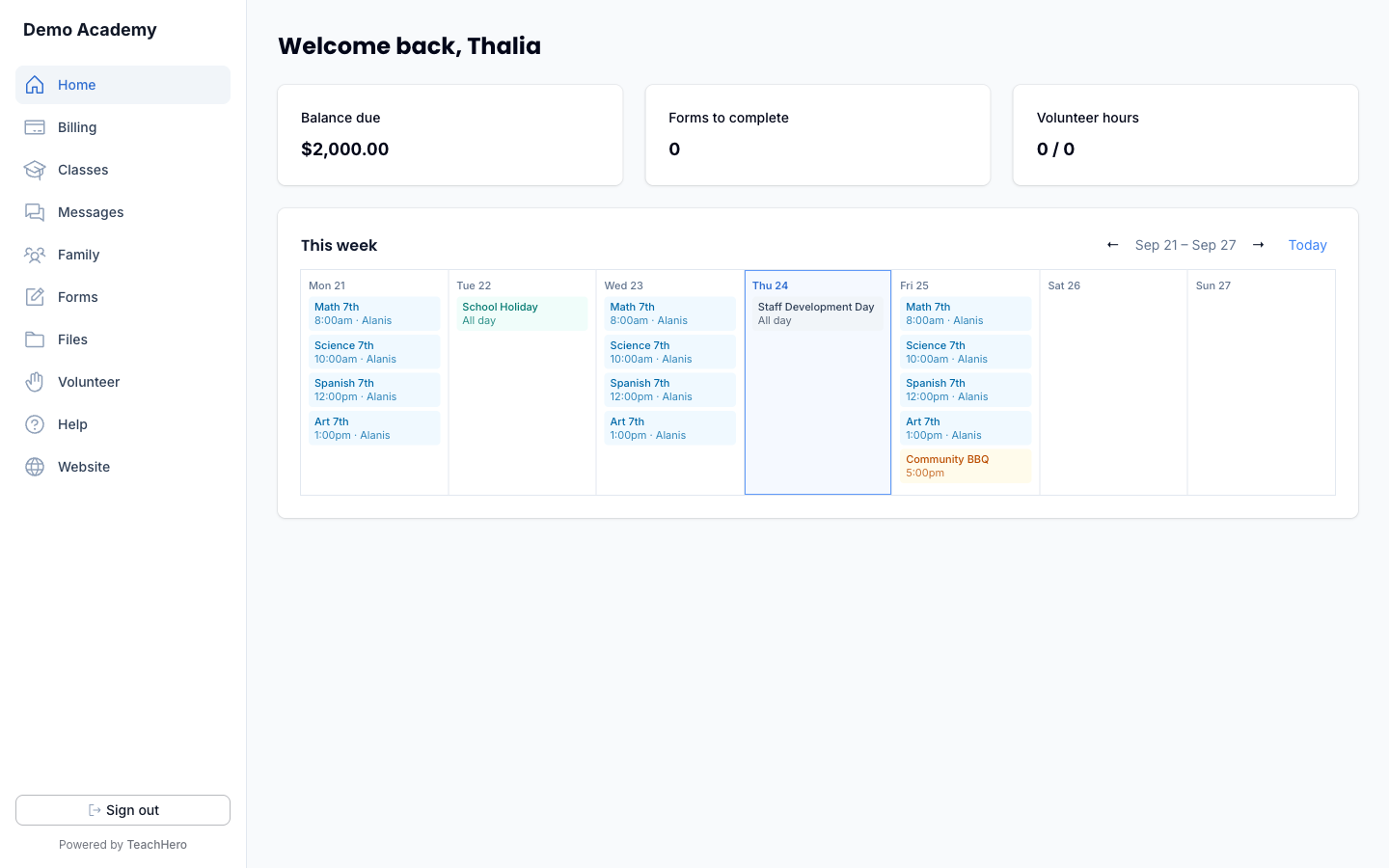The image size is (1389, 868).
Task: Open the Community BBQ event
Action: click(x=966, y=466)
